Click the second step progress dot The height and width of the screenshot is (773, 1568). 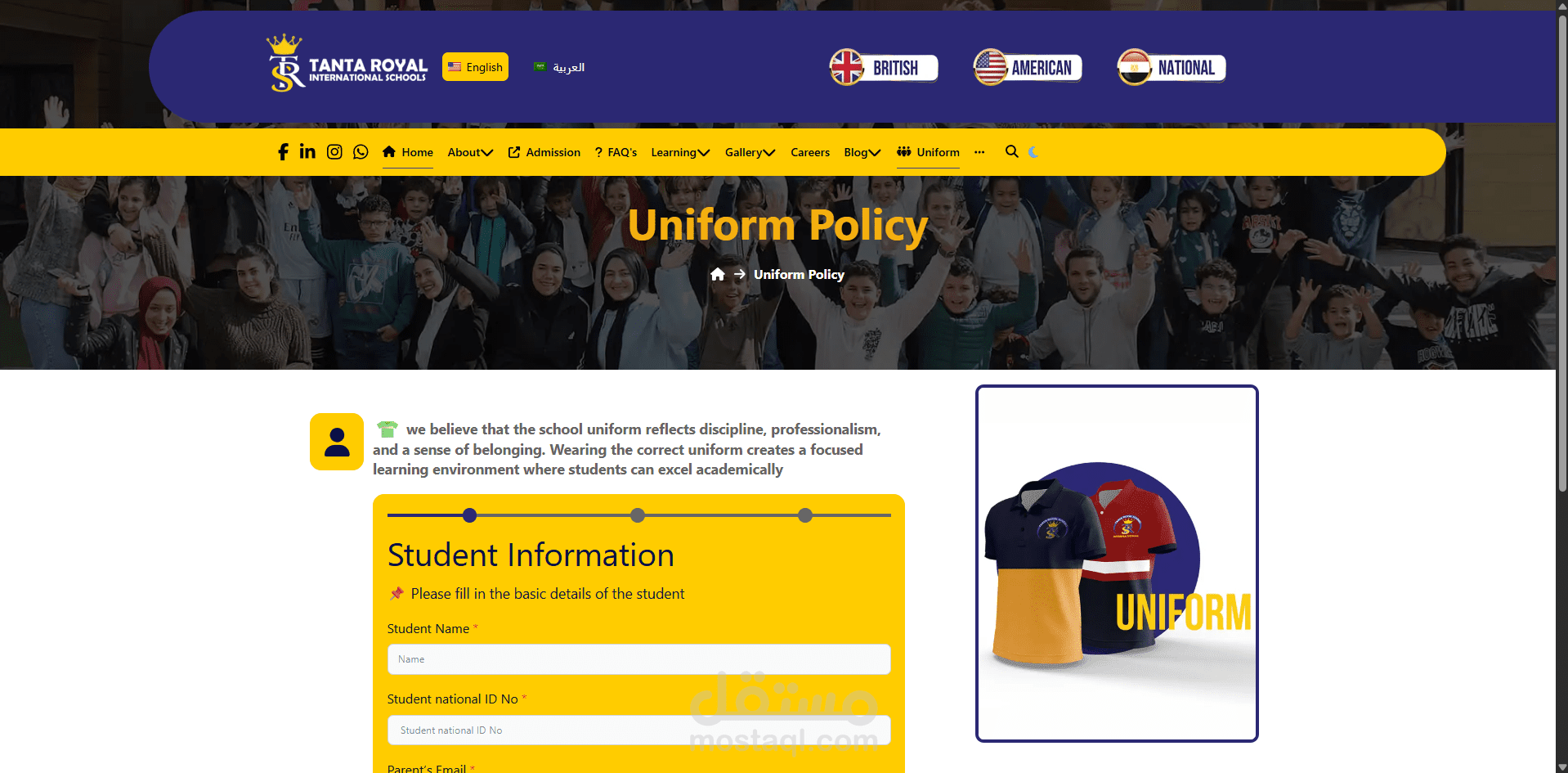[x=638, y=515]
